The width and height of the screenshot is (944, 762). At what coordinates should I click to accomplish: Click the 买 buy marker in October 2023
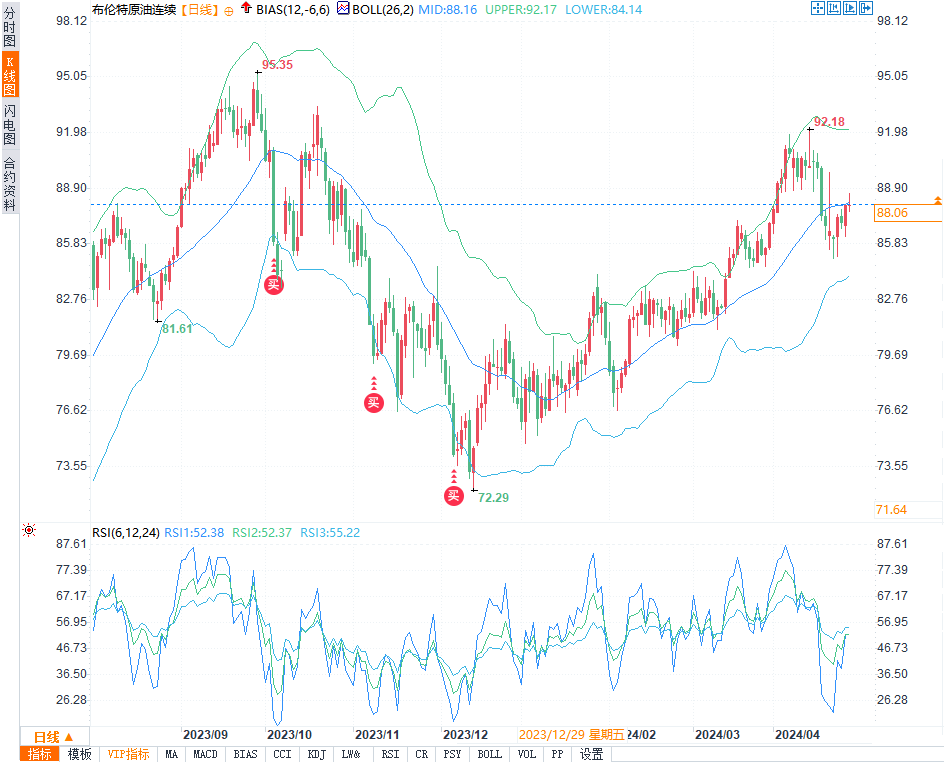coord(273,284)
